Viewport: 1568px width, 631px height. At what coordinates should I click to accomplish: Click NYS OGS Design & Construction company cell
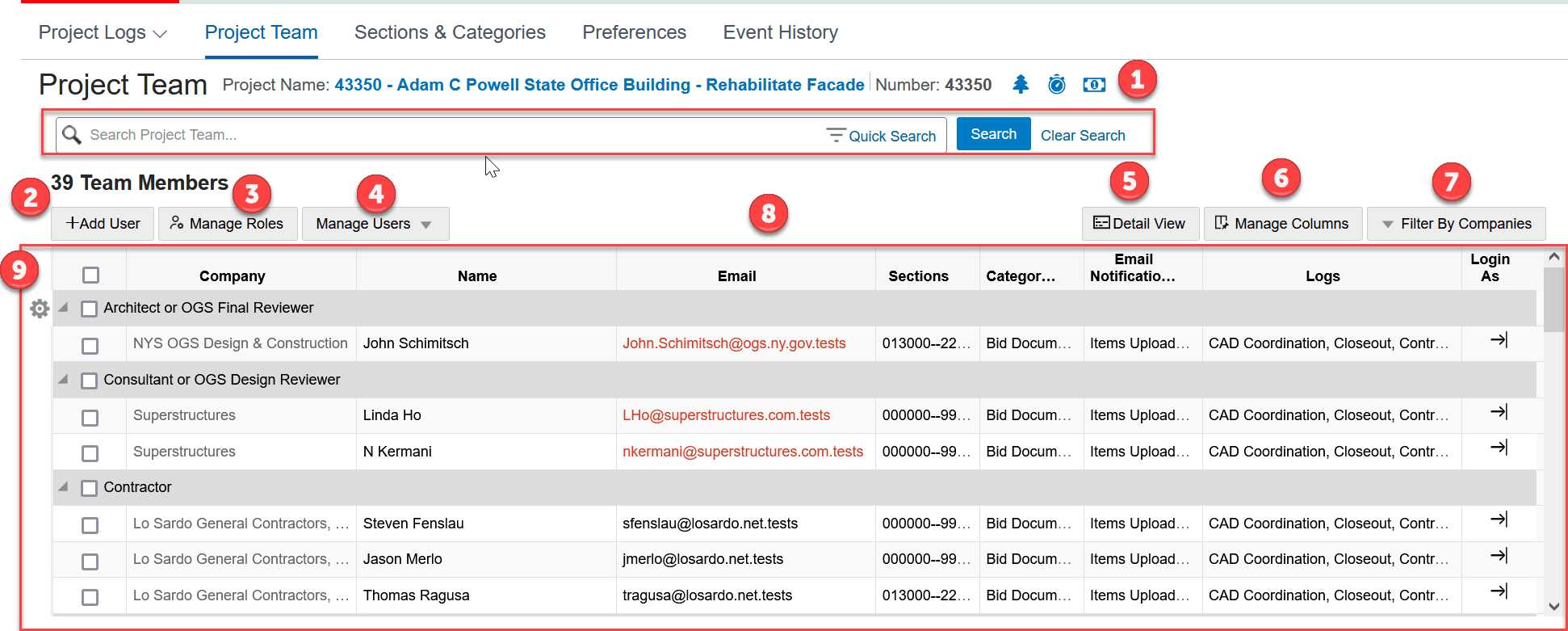pyautogui.click(x=241, y=343)
